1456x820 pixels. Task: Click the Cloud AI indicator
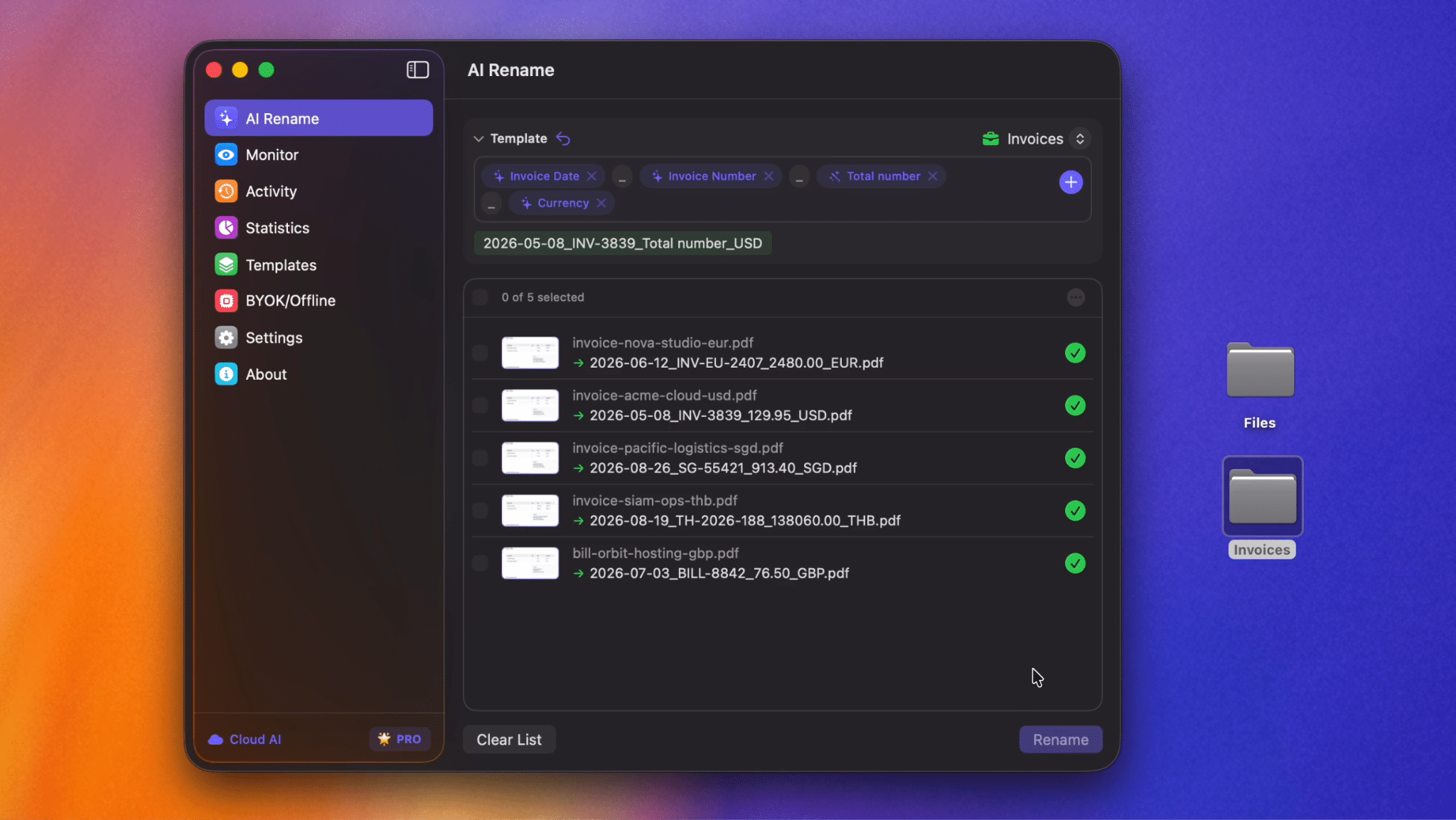245,740
